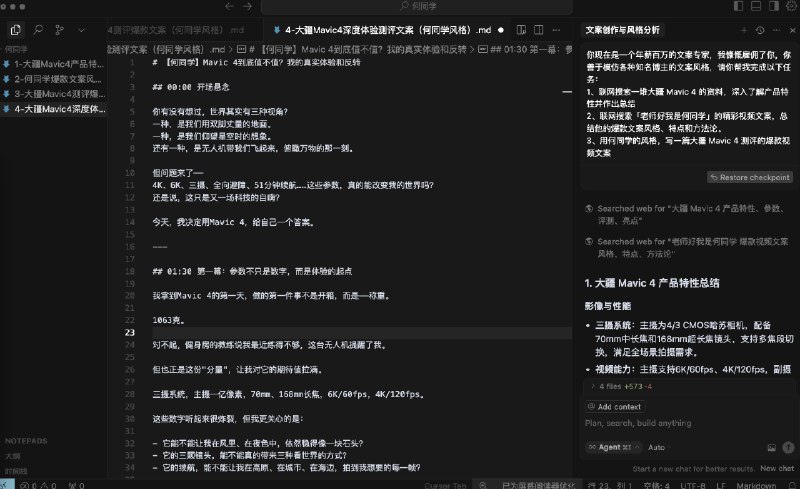Select 2-何同学爆款文案 file in explorer
The height and width of the screenshot is (489, 800).
point(53,78)
